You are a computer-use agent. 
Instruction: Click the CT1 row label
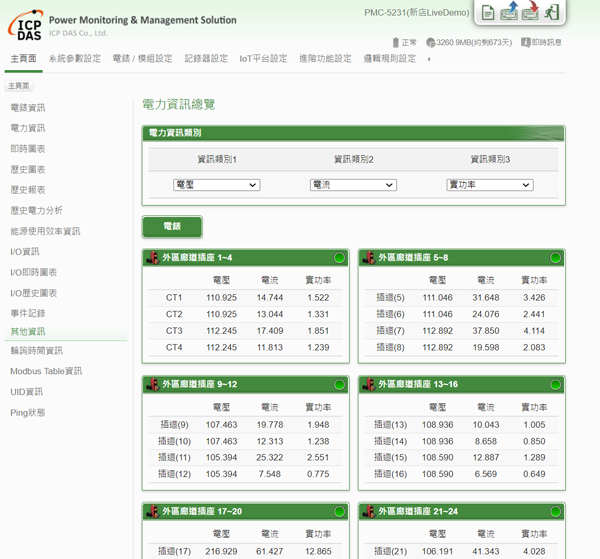tap(174, 298)
